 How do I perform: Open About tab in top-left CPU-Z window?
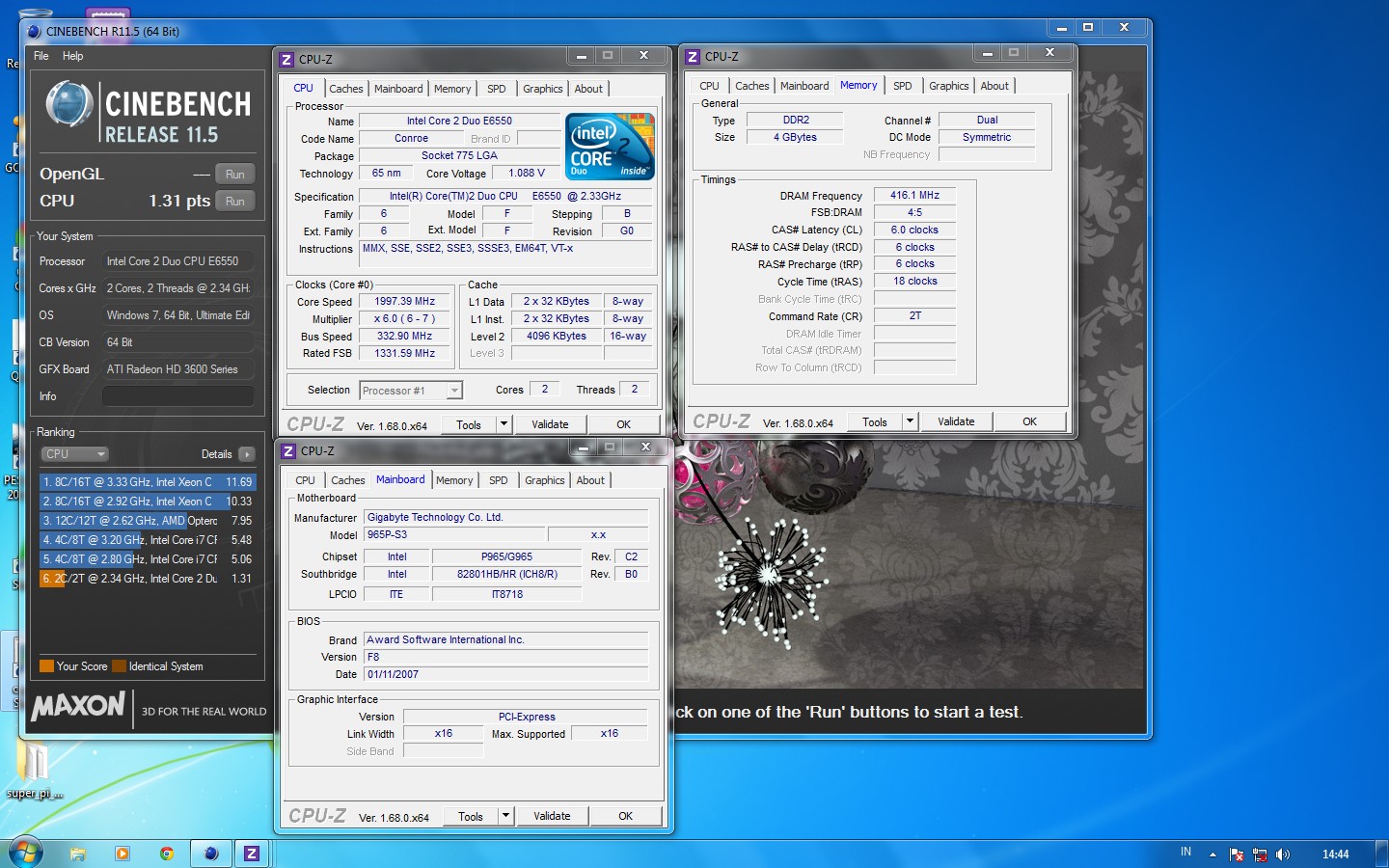tap(588, 89)
